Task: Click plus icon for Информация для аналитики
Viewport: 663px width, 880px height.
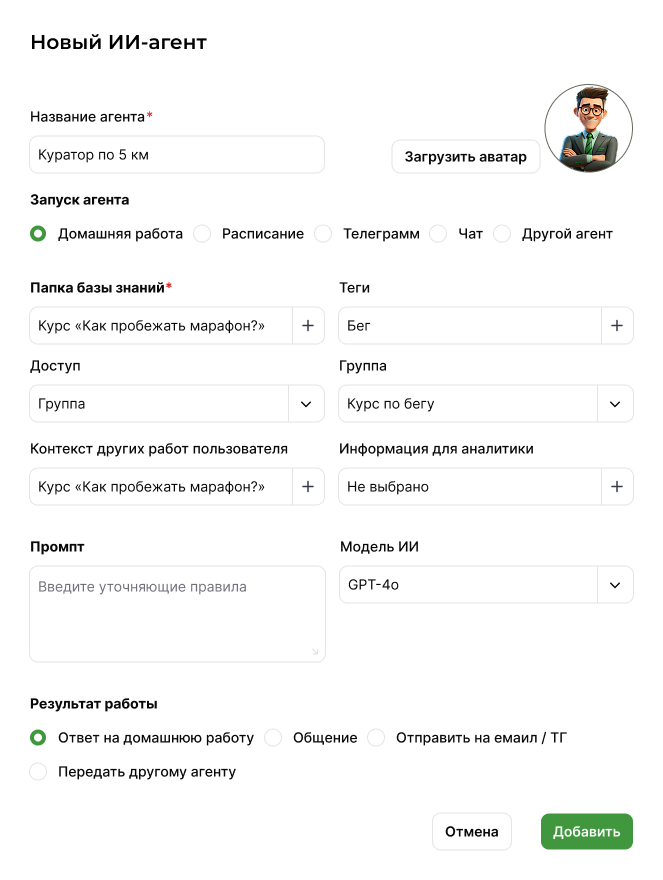Action: click(x=617, y=487)
